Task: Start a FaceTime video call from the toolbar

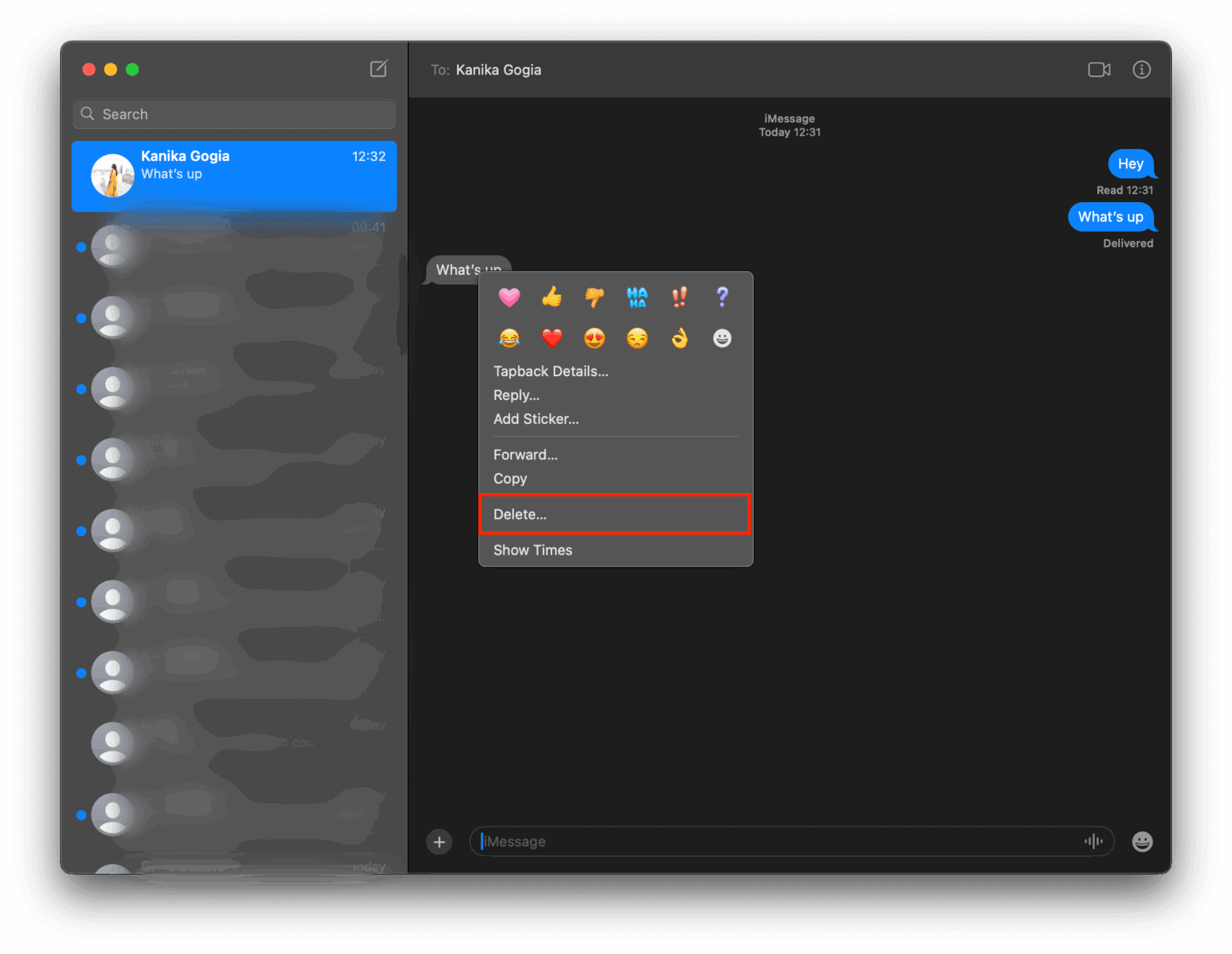Action: (x=1099, y=70)
